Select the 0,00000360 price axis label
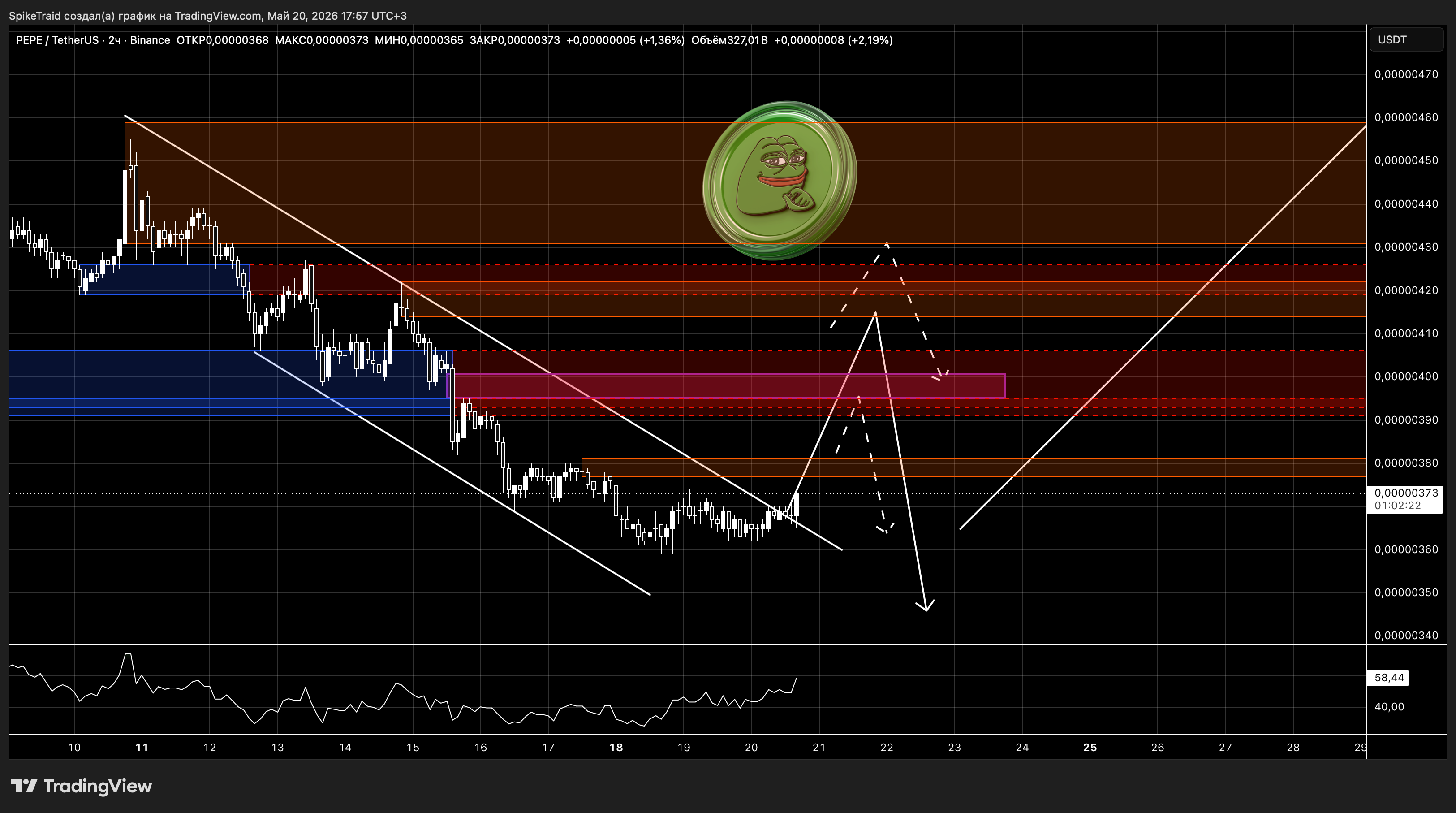The image size is (1456, 813). 1406,549
